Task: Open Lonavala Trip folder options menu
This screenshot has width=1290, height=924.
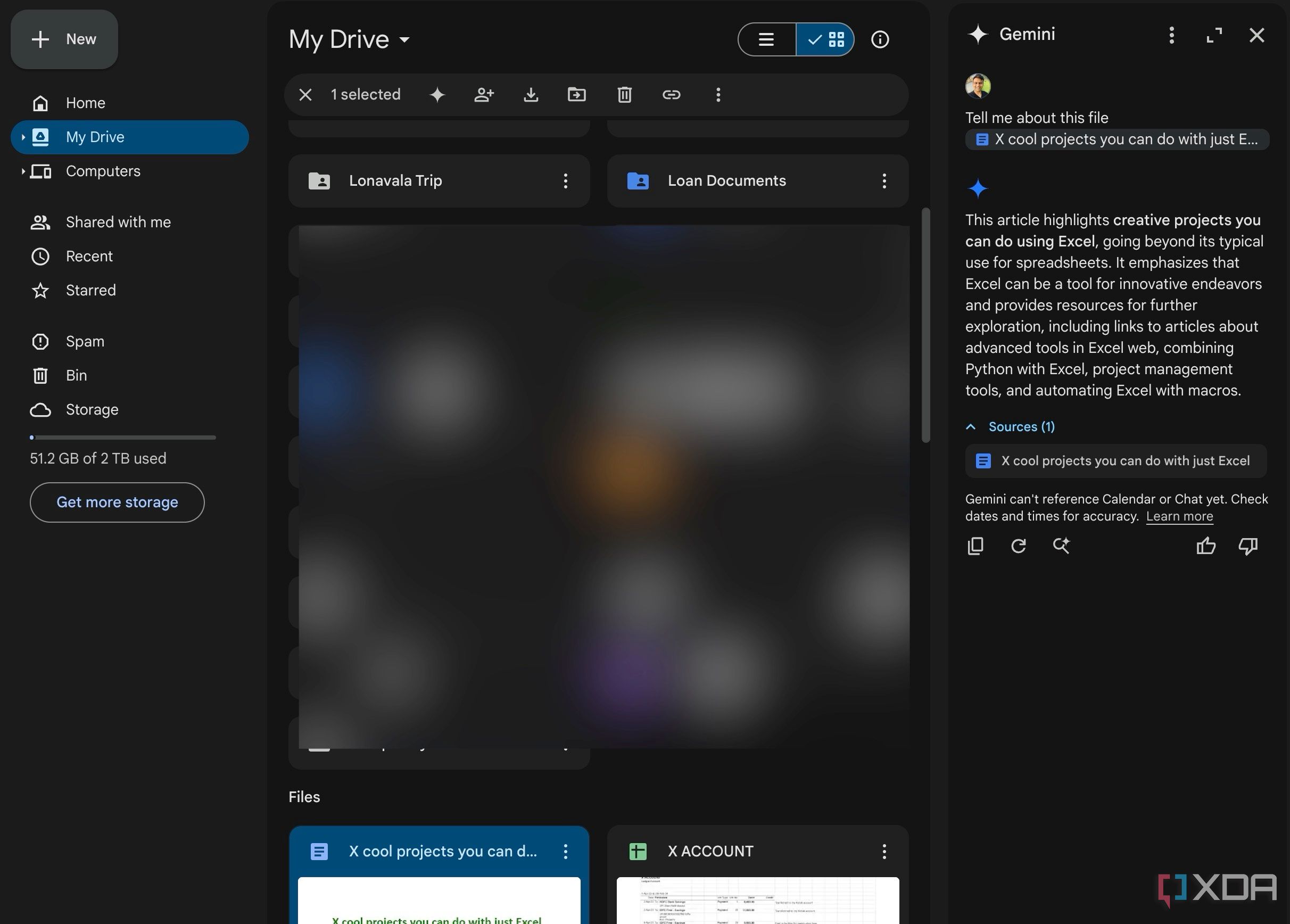Action: [x=565, y=181]
